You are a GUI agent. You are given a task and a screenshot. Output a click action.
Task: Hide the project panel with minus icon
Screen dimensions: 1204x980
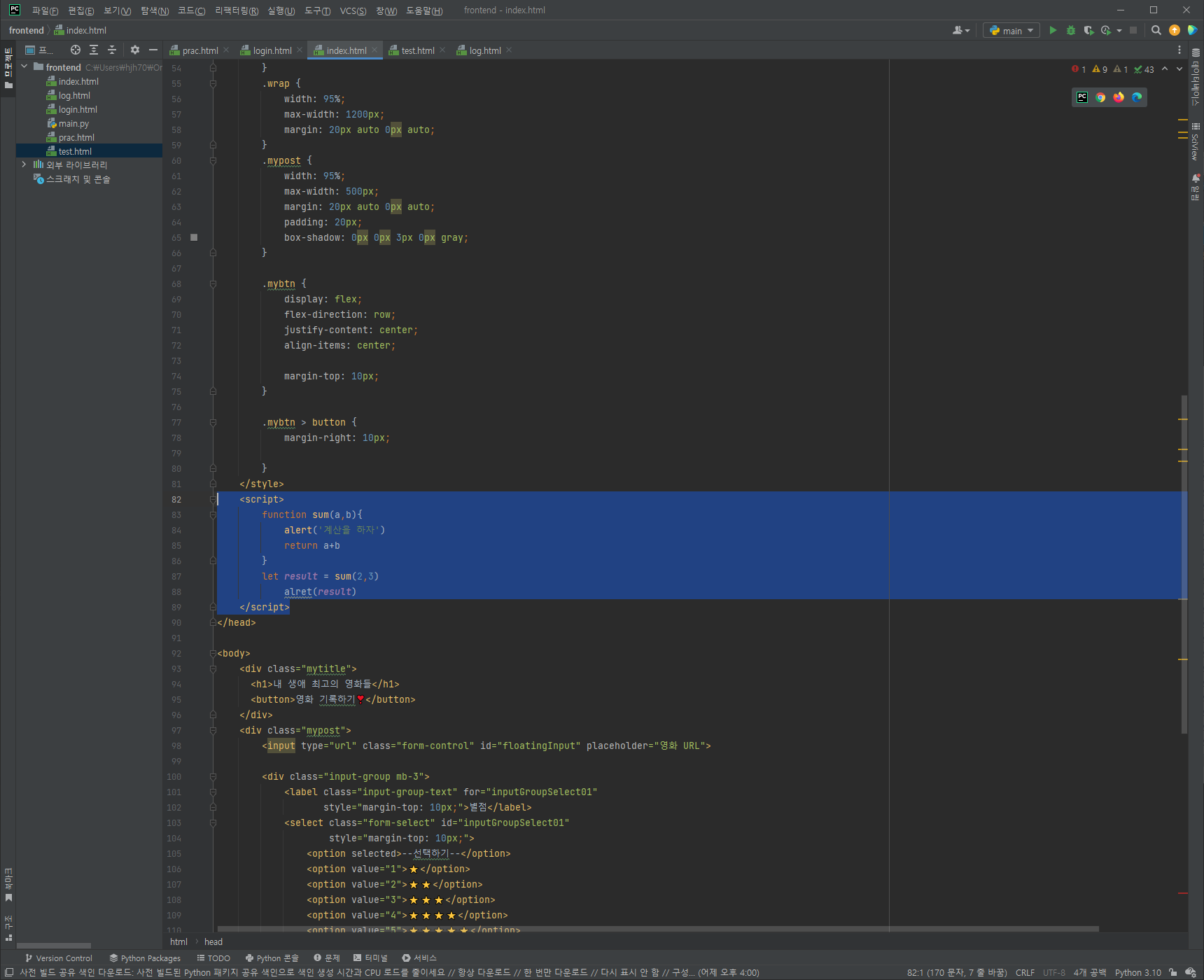[x=153, y=50]
